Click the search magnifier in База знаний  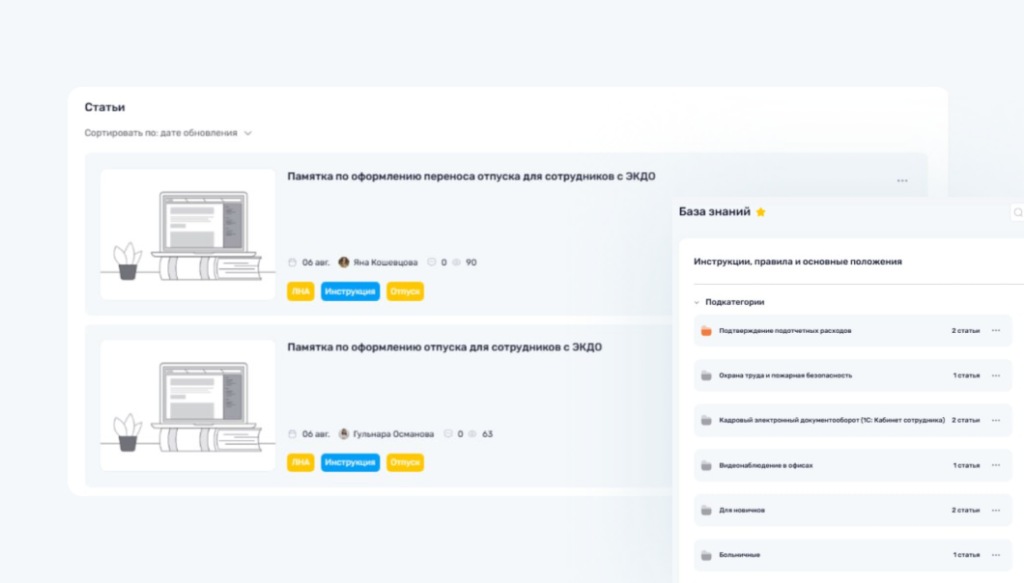click(x=1017, y=212)
